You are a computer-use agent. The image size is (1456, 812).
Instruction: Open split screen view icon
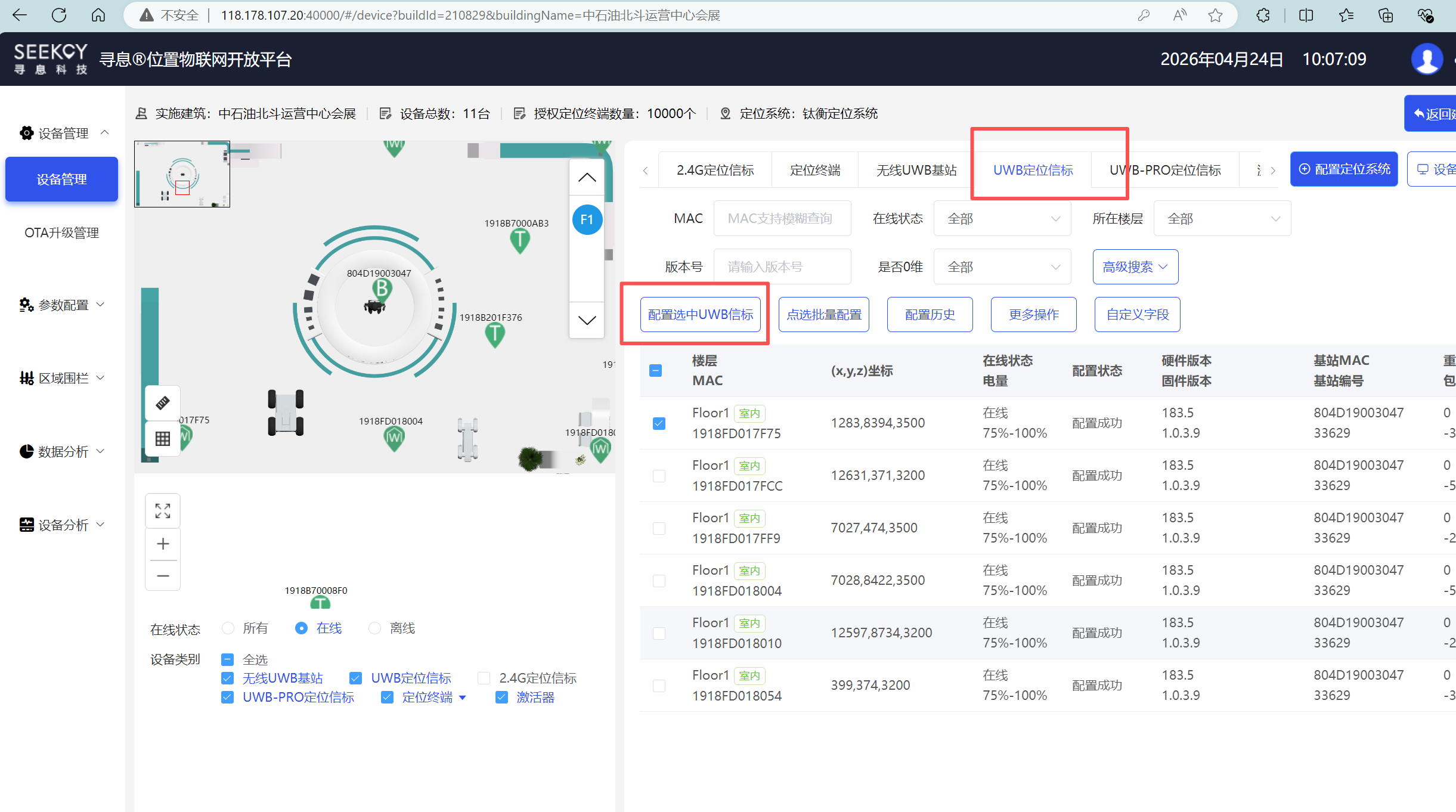click(x=1306, y=15)
